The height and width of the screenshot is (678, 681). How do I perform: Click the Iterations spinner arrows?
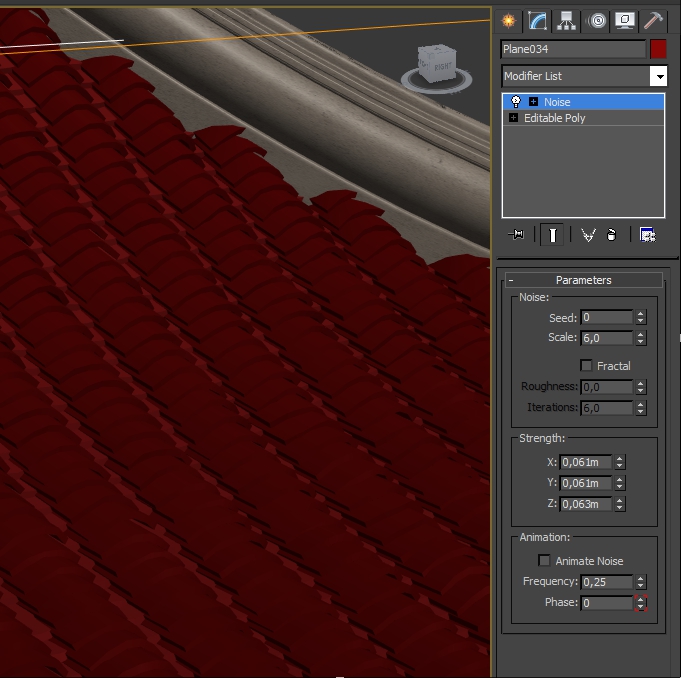pos(641,408)
